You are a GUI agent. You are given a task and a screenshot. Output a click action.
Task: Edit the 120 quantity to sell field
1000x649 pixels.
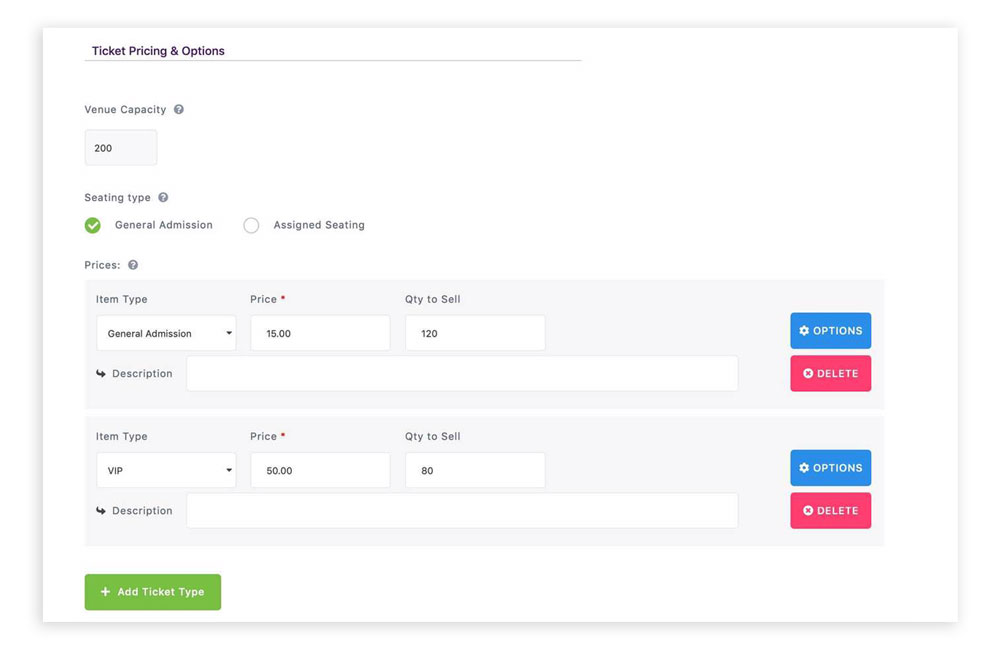(475, 333)
